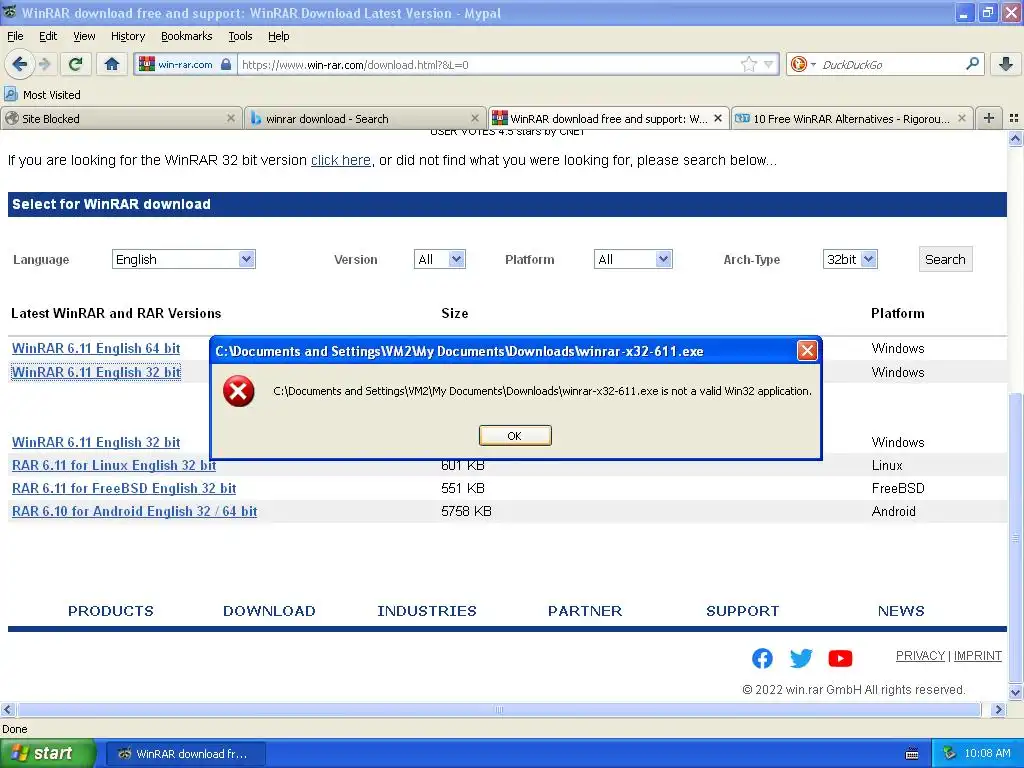Image resolution: width=1024 pixels, height=768 pixels.
Task: Open the YouTube icon in the footer
Action: [840, 658]
